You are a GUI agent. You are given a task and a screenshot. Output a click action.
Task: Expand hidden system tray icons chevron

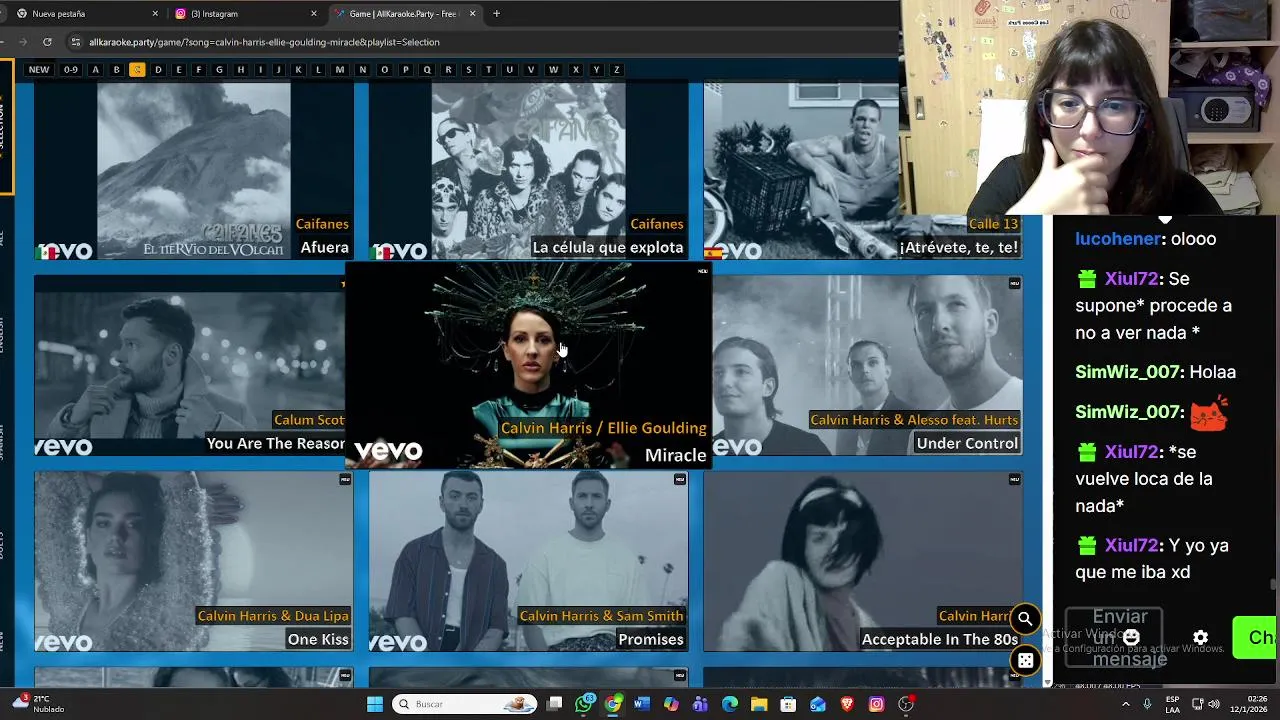(1126, 704)
